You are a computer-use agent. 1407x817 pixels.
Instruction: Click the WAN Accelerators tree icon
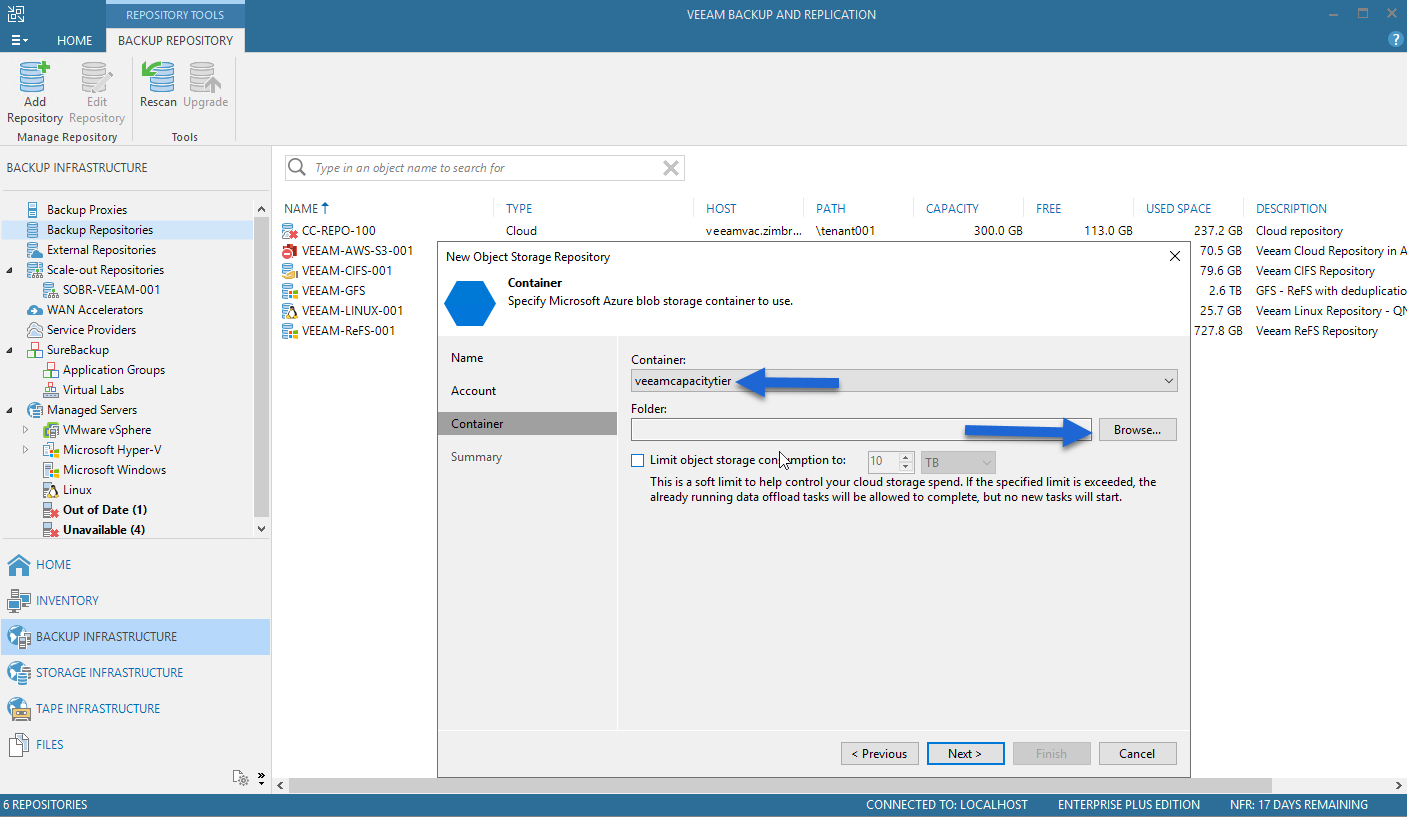(34, 310)
